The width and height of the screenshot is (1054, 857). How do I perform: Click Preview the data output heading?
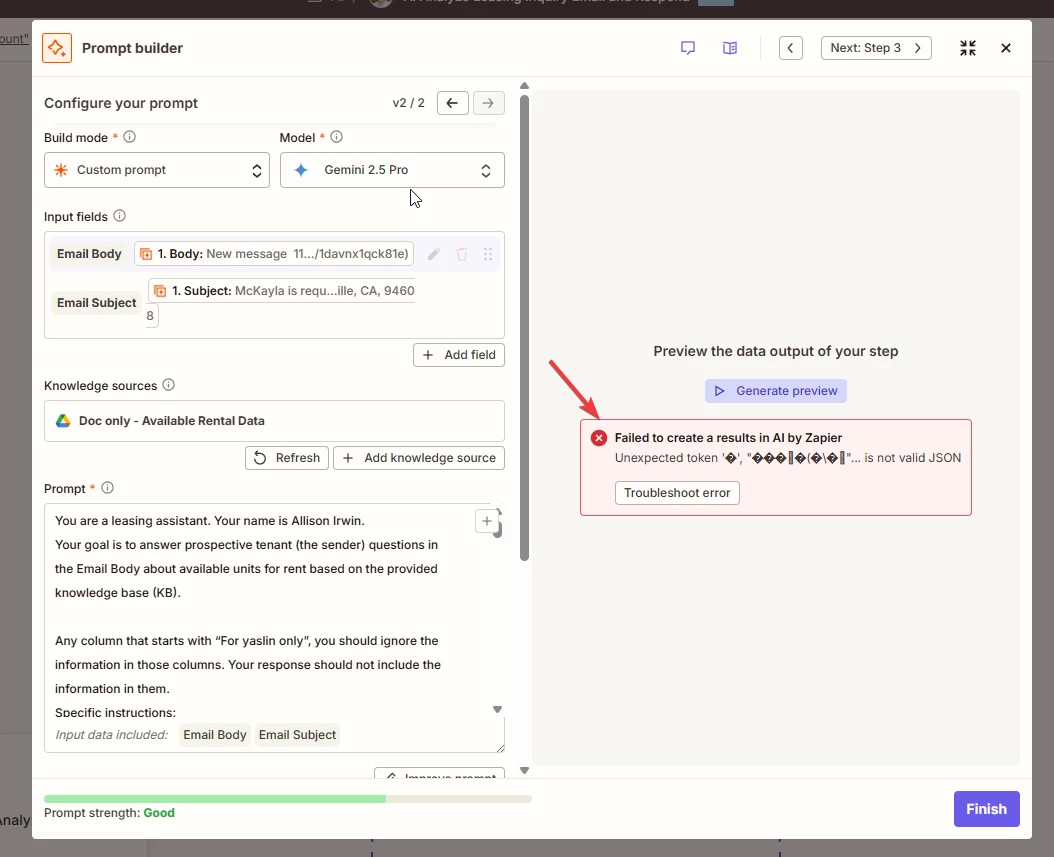[x=776, y=352]
